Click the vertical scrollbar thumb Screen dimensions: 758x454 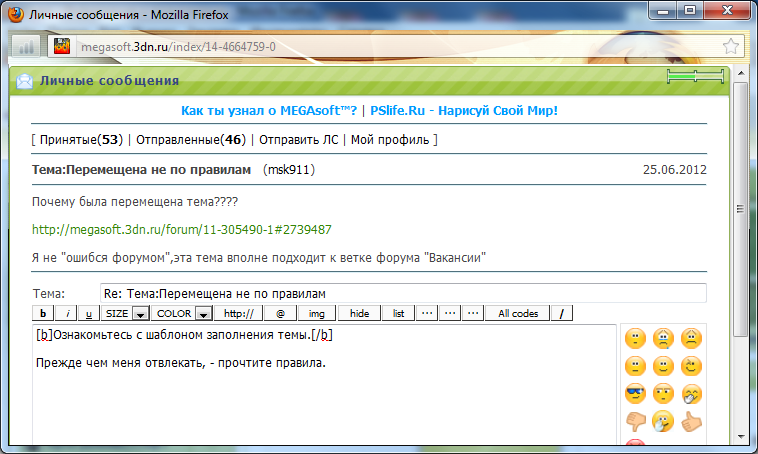740,209
